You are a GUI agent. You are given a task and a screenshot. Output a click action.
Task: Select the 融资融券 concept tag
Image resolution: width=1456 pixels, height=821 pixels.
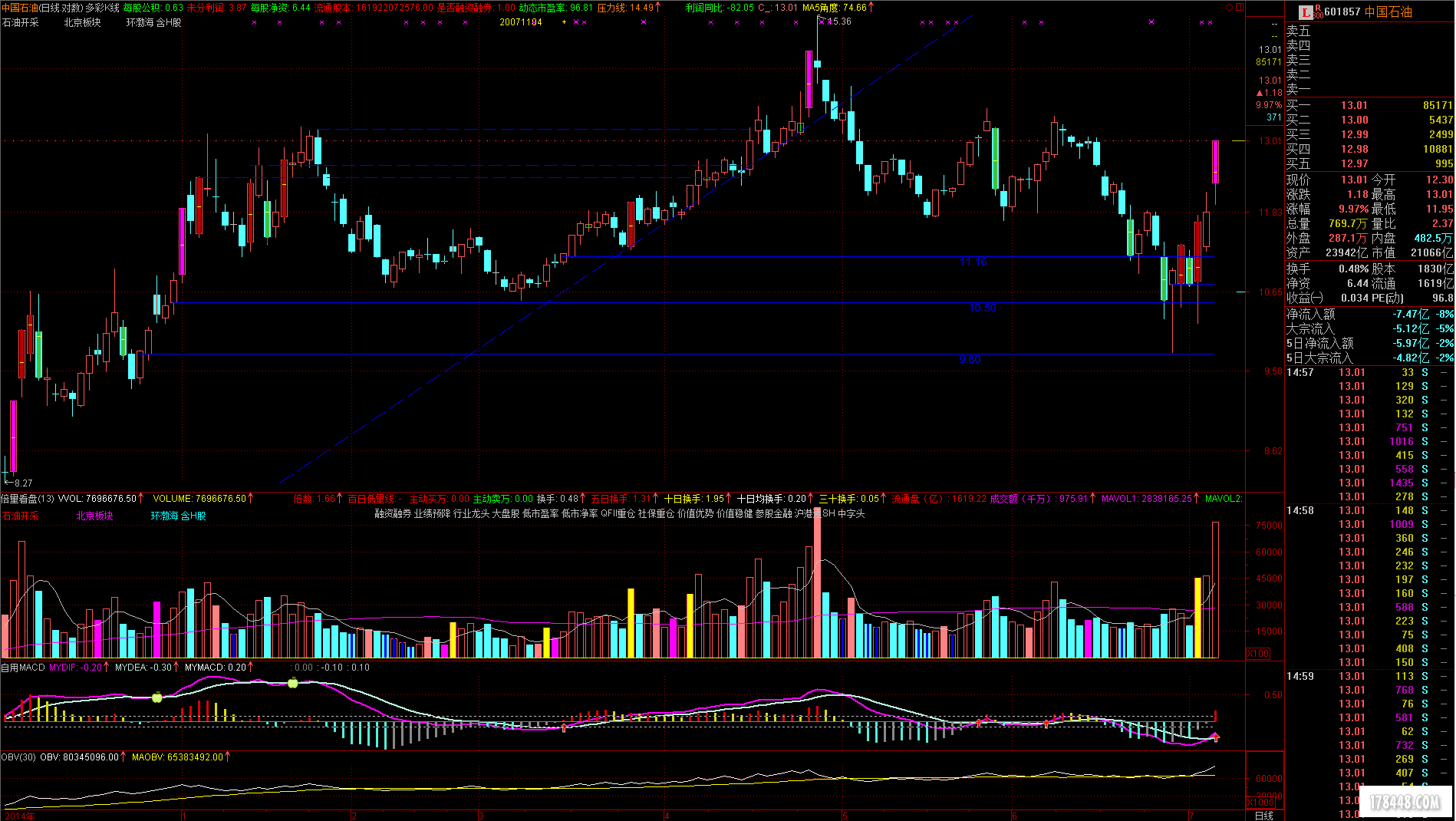pyautogui.click(x=393, y=514)
